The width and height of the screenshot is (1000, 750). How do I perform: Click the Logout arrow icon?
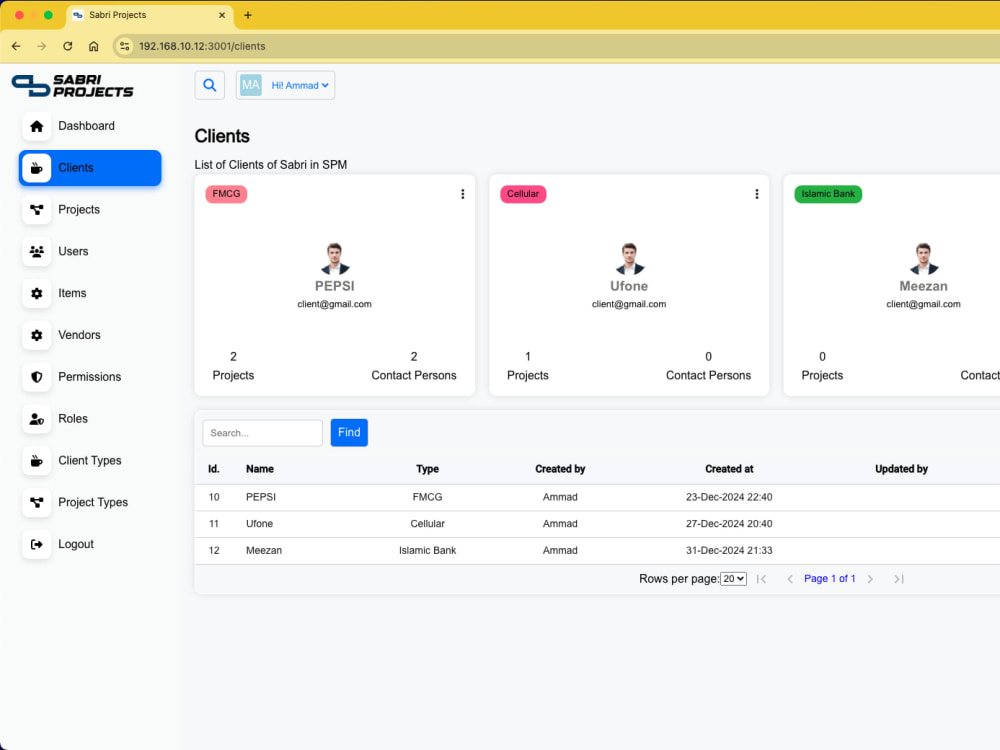tap(36, 544)
